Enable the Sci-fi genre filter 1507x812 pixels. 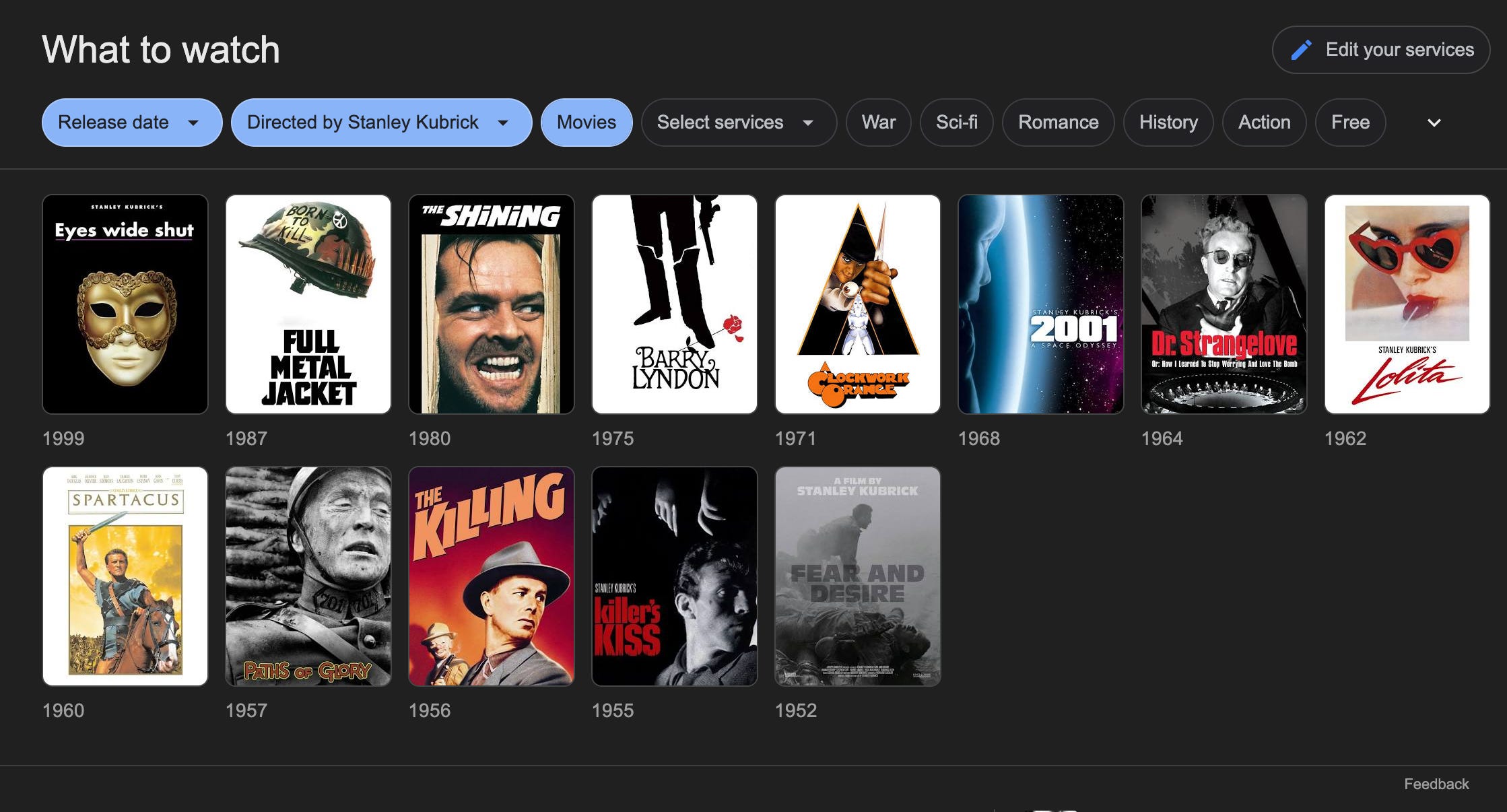coord(956,123)
